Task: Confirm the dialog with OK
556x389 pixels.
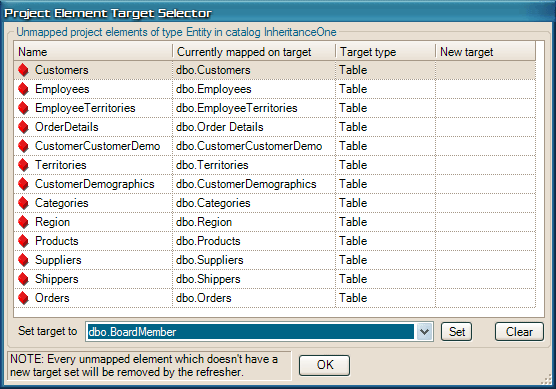Action: 324,365
